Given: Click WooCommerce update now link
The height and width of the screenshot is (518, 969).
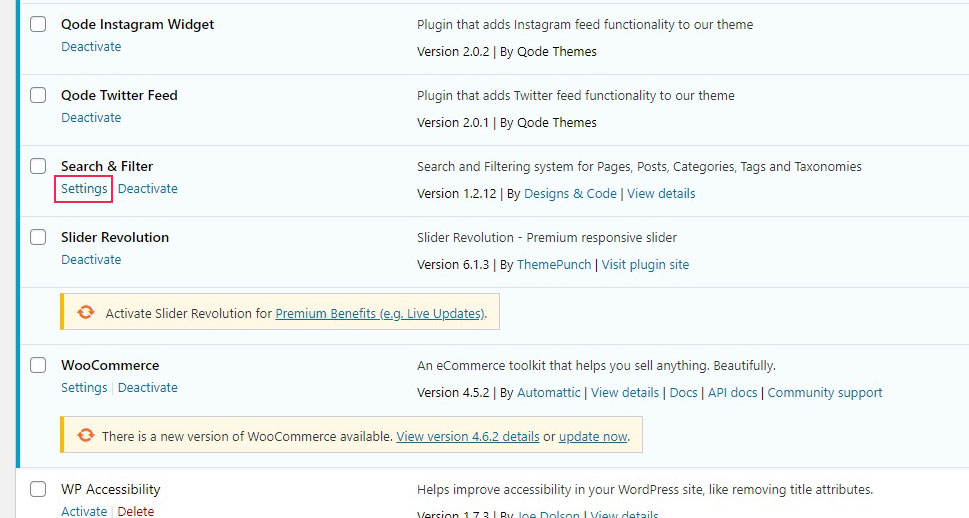Looking at the screenshot, I should 593,436.
